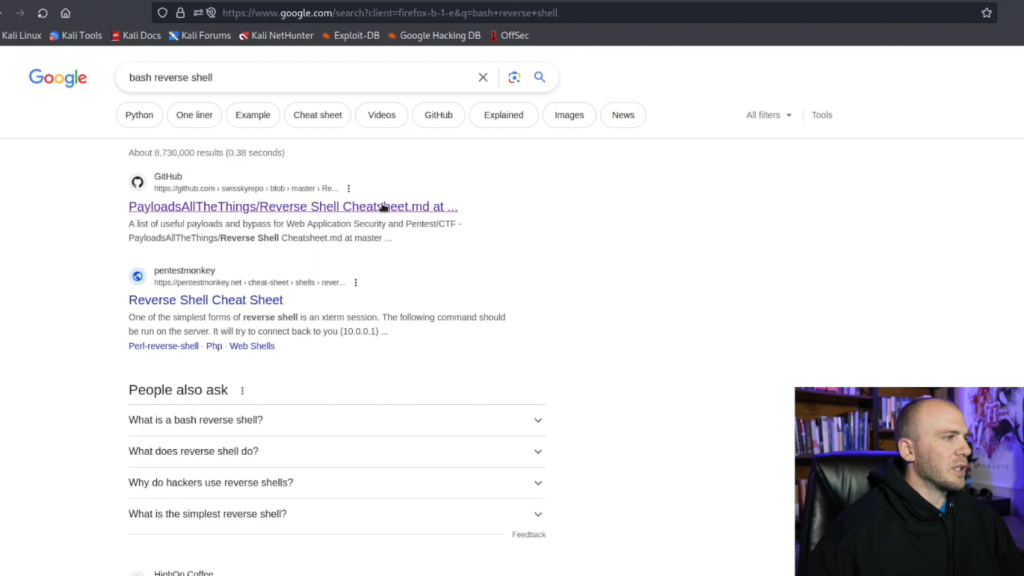1024x576 pixels.
Task: Open the pentestmonkey result three-dot menu
Action: coord(355,283)
